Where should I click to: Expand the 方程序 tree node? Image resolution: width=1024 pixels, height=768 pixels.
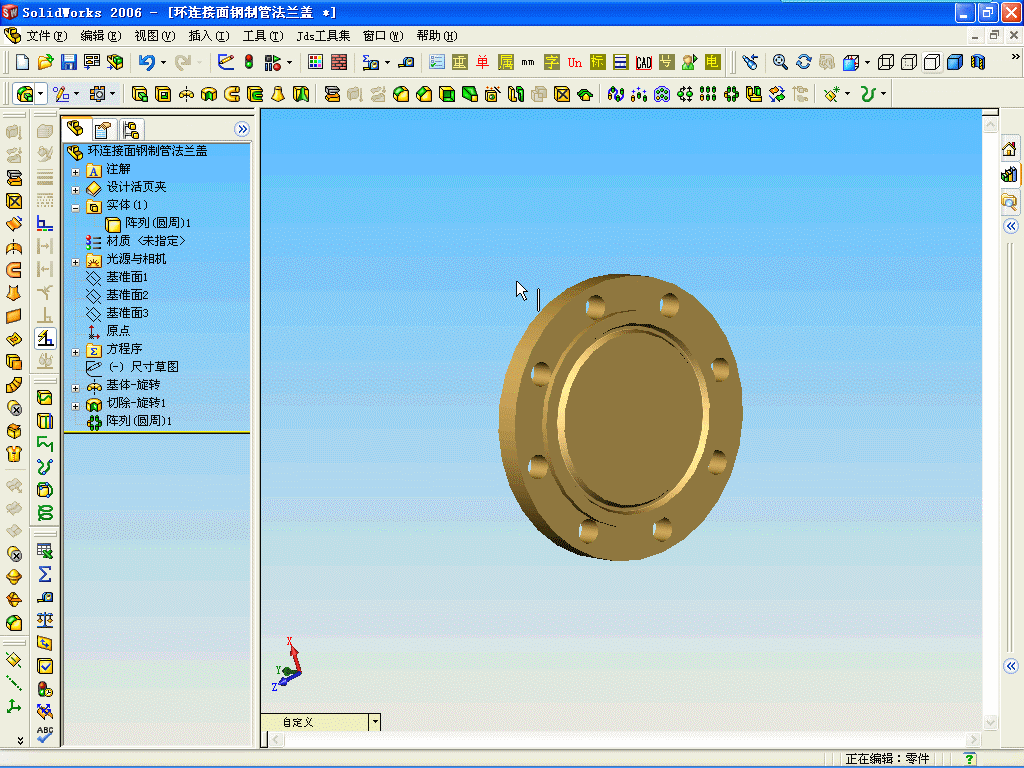coord(75,352)
